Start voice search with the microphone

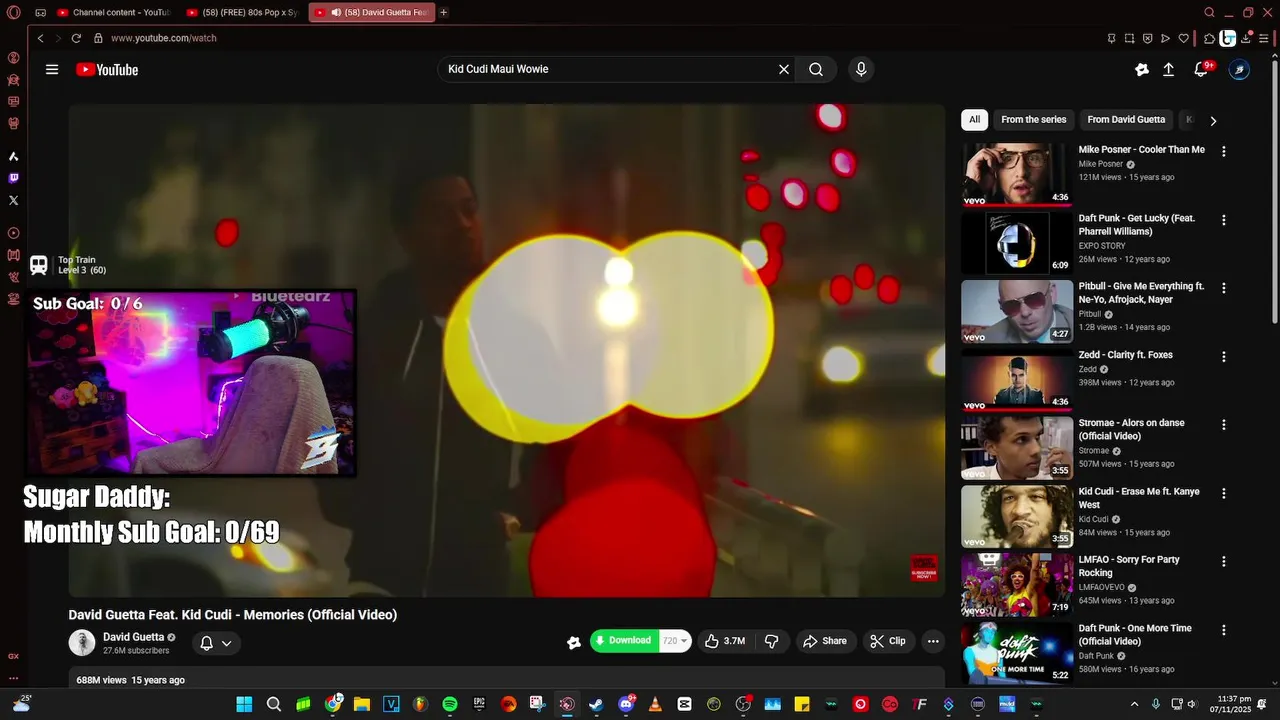tap(861, 69)
